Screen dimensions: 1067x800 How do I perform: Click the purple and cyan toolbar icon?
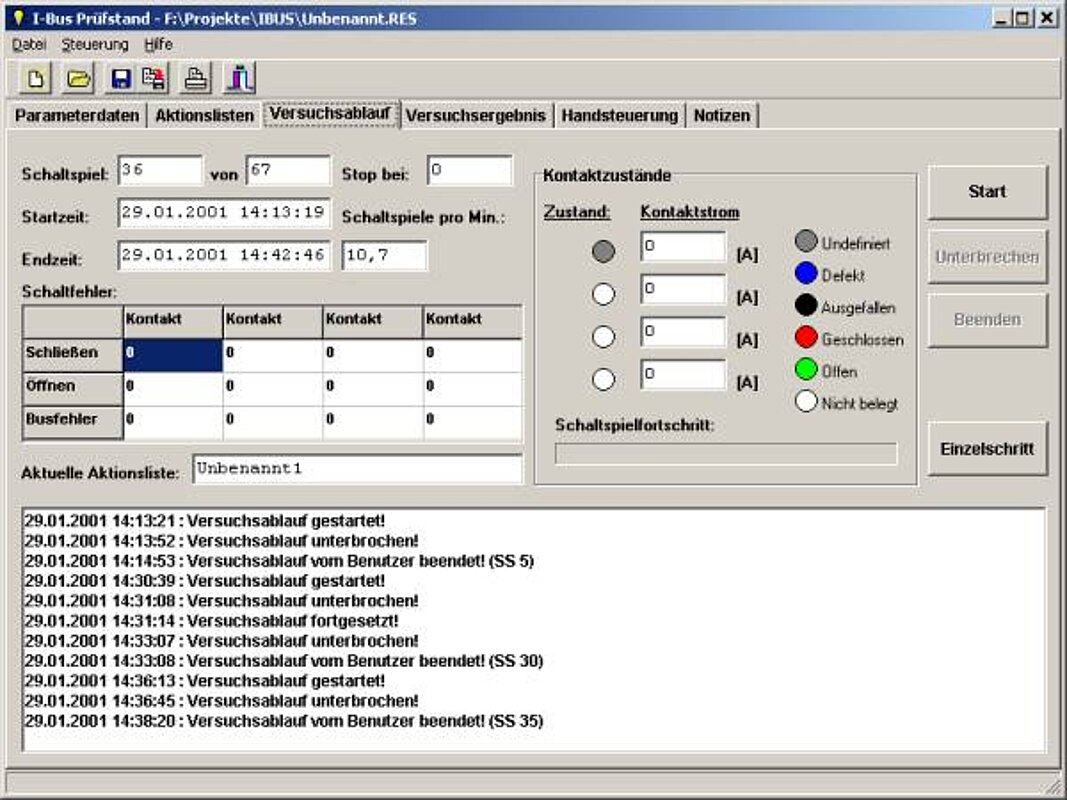[240, 79]
